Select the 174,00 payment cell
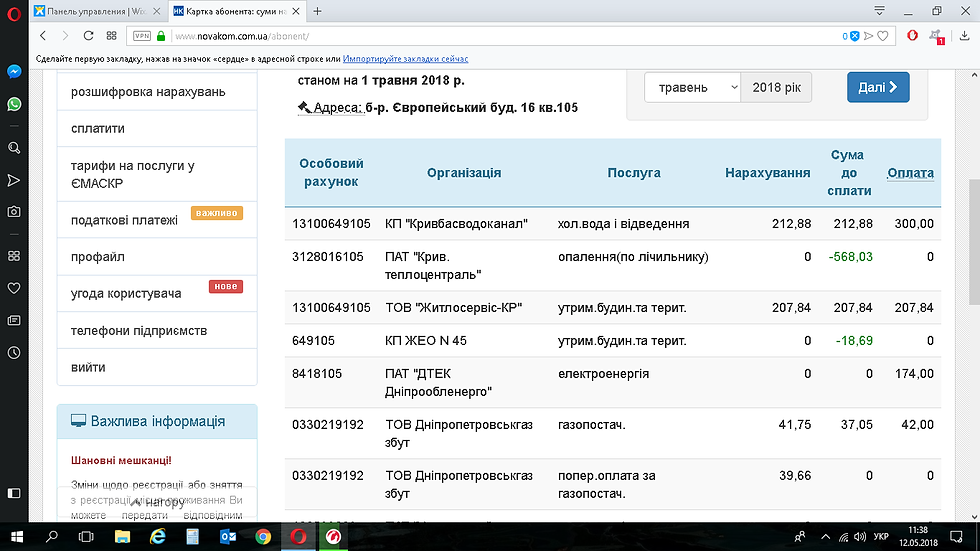 (914, 374)
